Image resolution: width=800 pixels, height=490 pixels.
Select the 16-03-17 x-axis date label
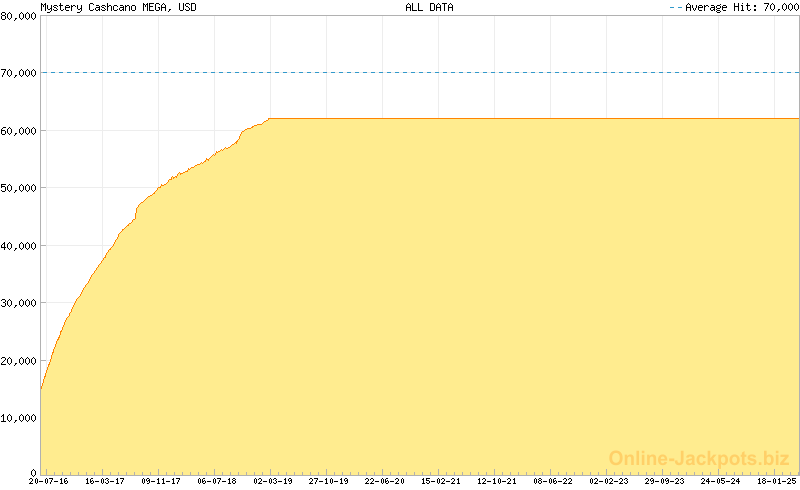point(104,481)
